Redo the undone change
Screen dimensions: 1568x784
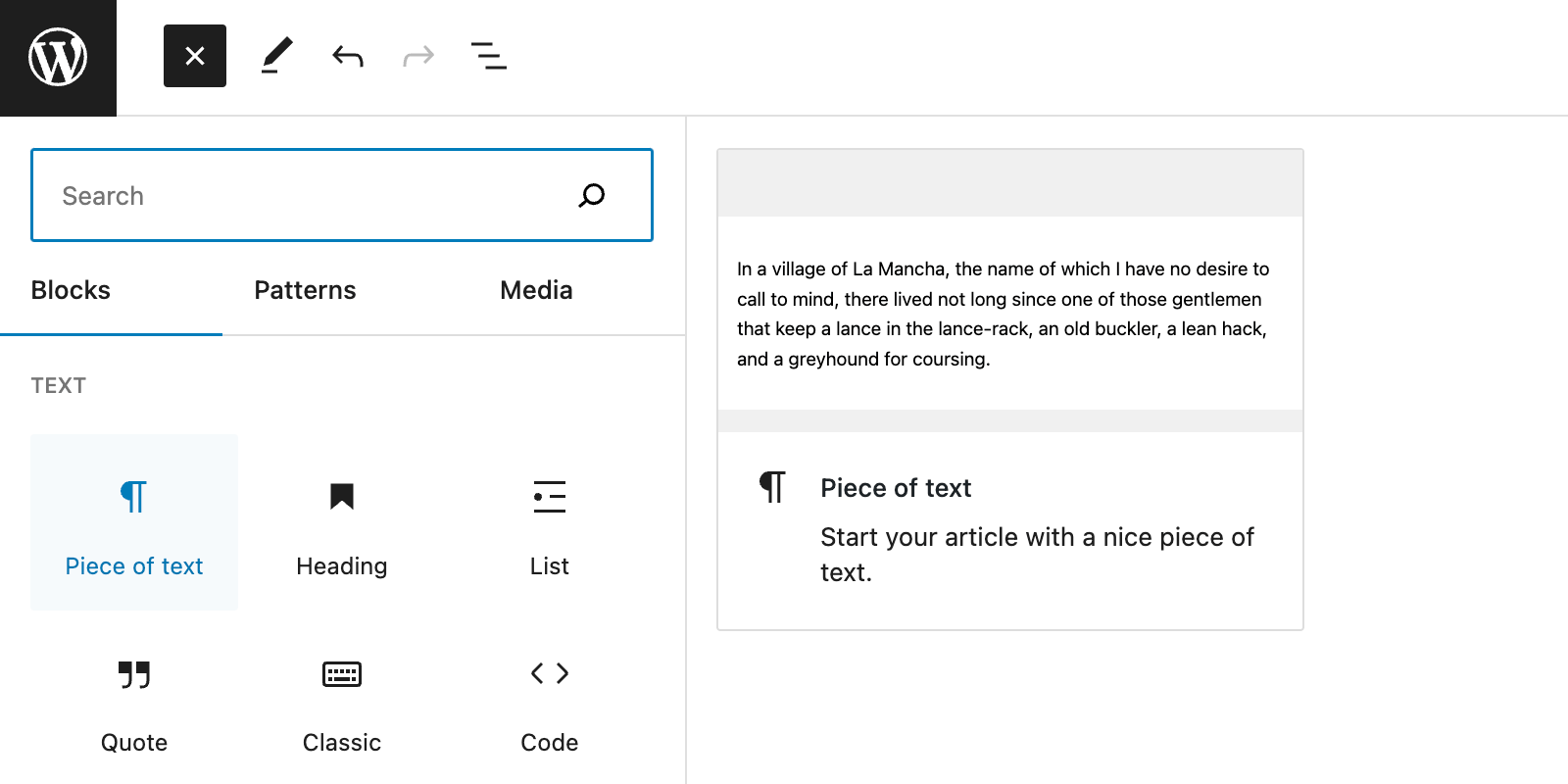pos(418,56)
